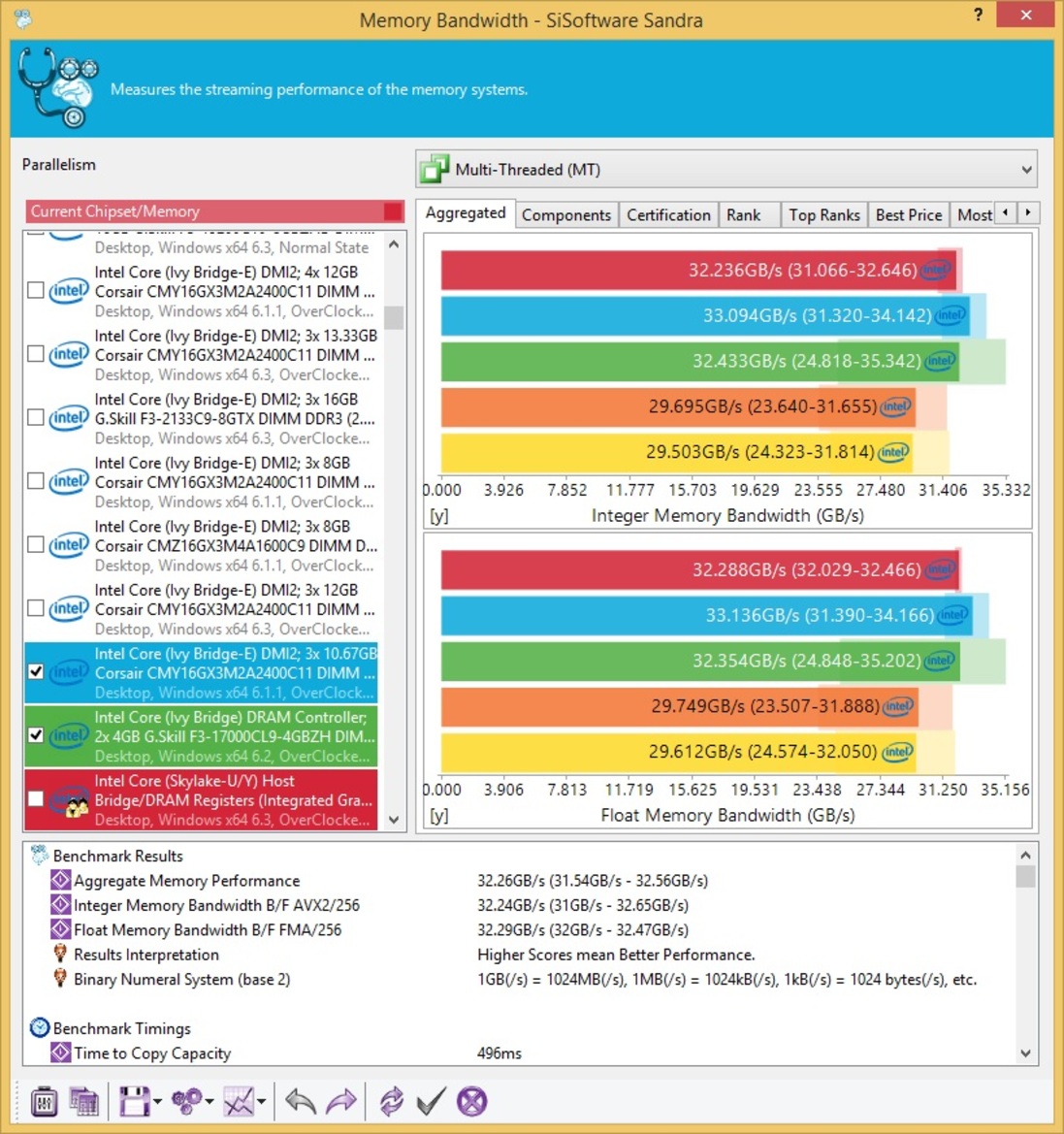Switch to the Components tab
The width and height of the screenshot is (1064, 1134).
coord(566,214)
